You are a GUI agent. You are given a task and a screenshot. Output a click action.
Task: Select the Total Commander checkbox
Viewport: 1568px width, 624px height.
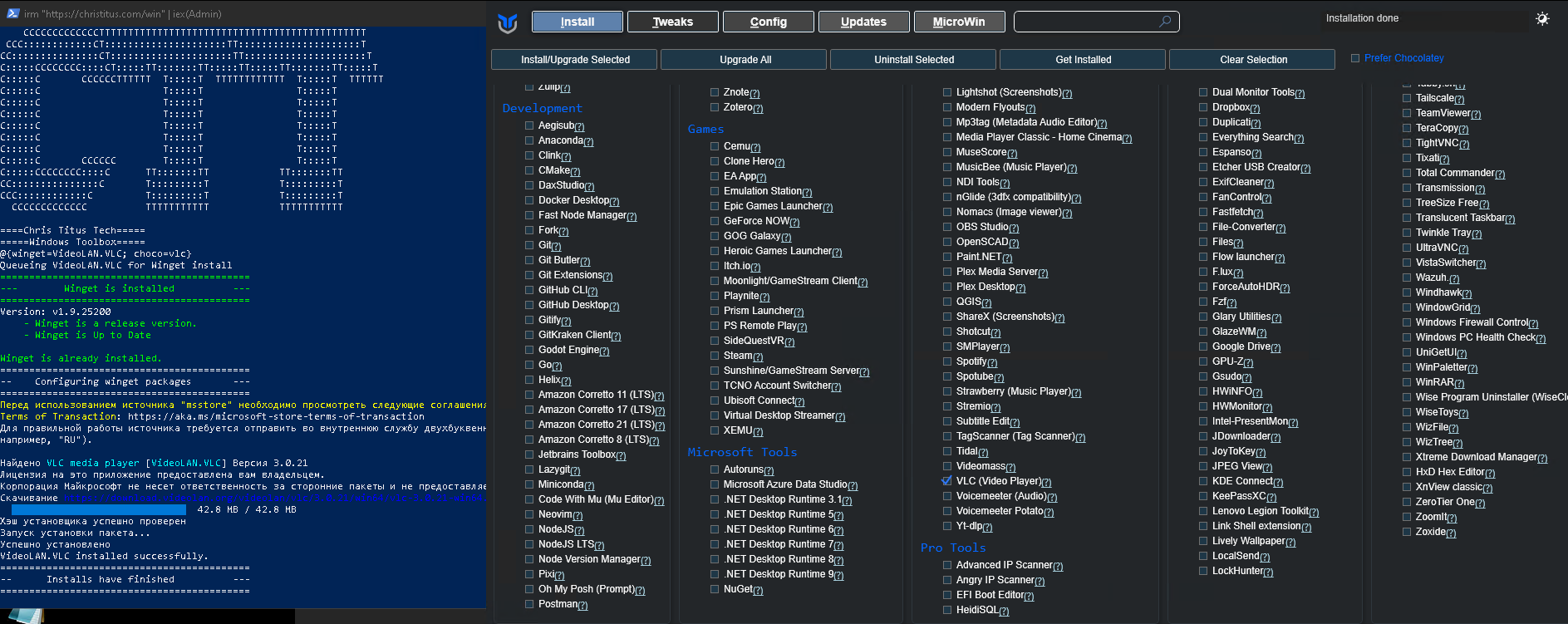[x=1407, y=173]
